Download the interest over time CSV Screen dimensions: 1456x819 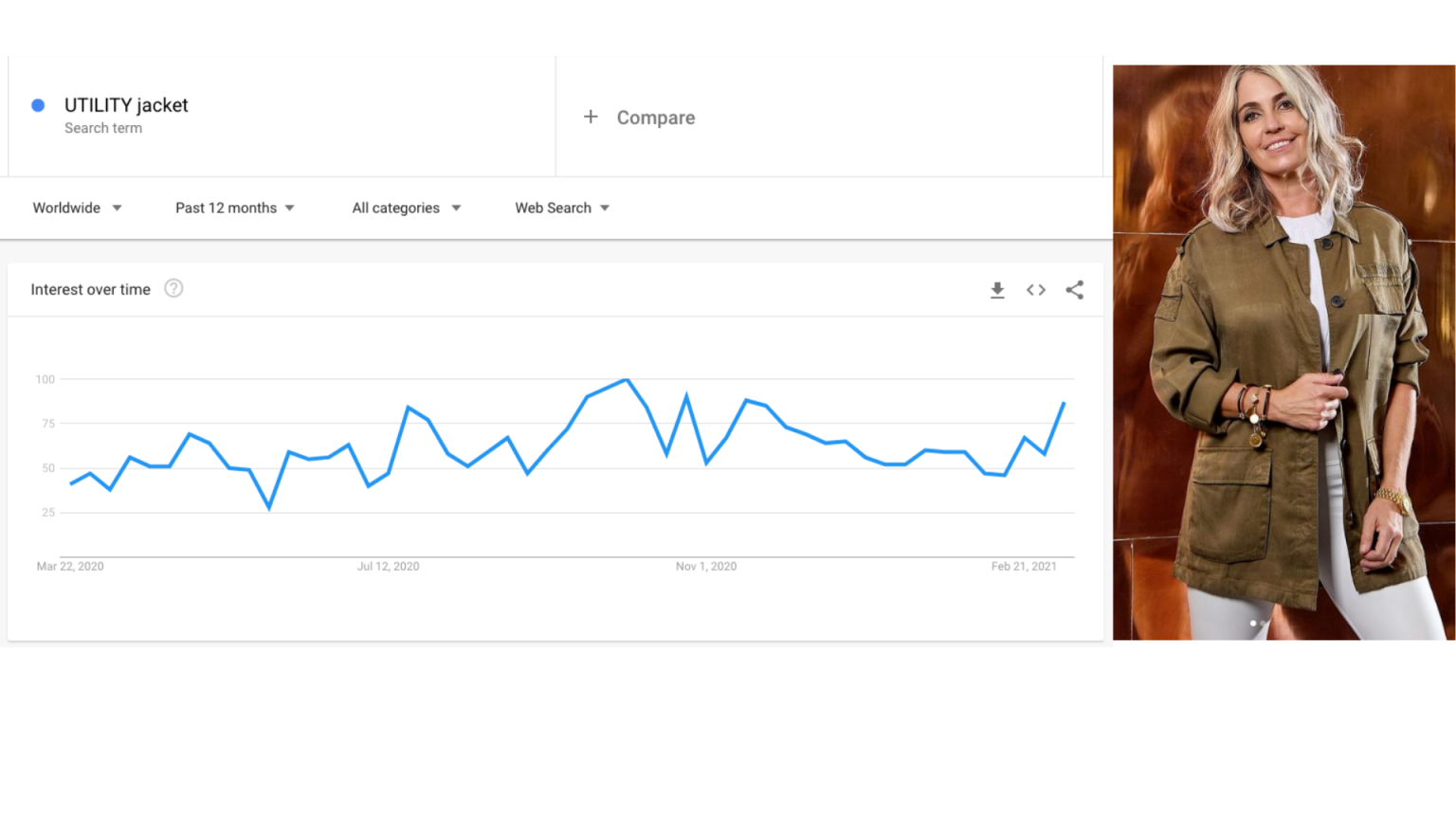click(997, 290)
